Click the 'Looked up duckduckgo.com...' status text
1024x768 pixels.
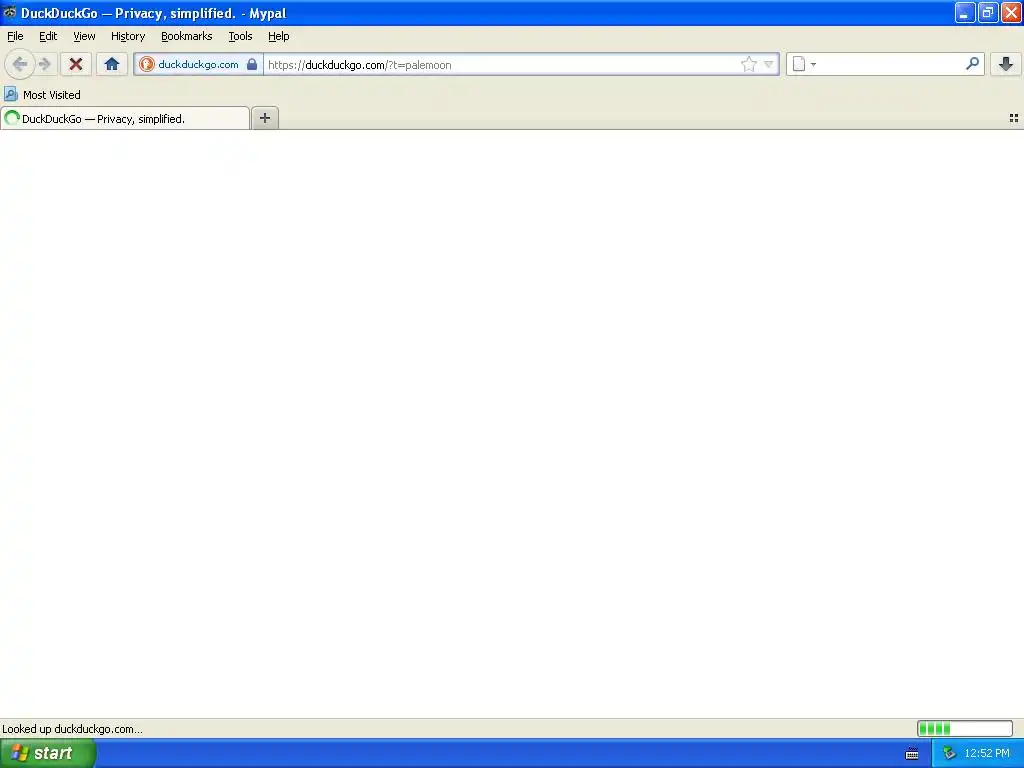[x=72, y=729]
